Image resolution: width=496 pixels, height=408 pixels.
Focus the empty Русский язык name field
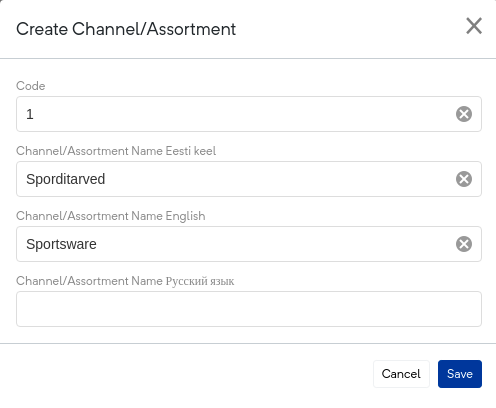[x=249, y=309]
